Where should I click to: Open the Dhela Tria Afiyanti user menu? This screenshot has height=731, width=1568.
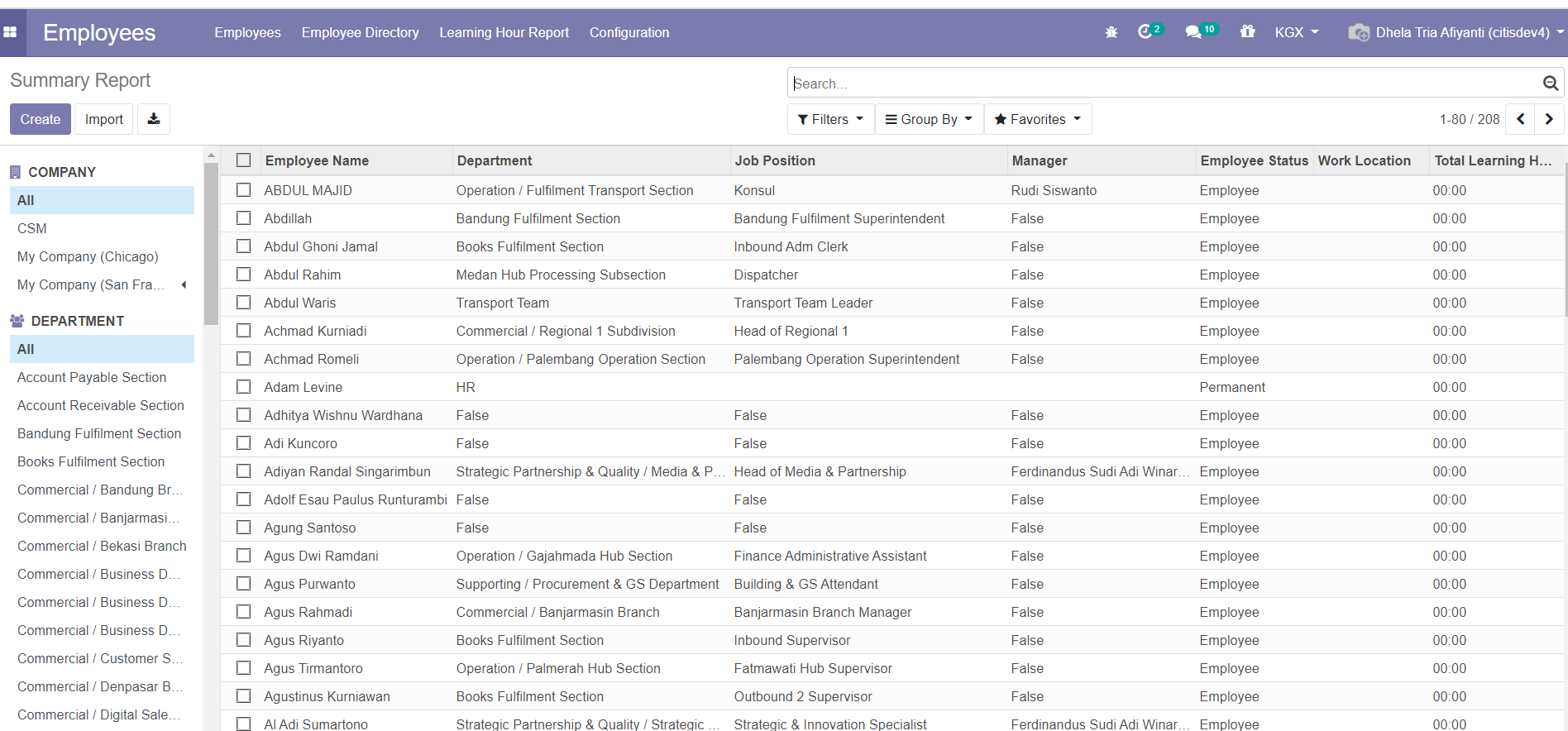(1456, 32)
